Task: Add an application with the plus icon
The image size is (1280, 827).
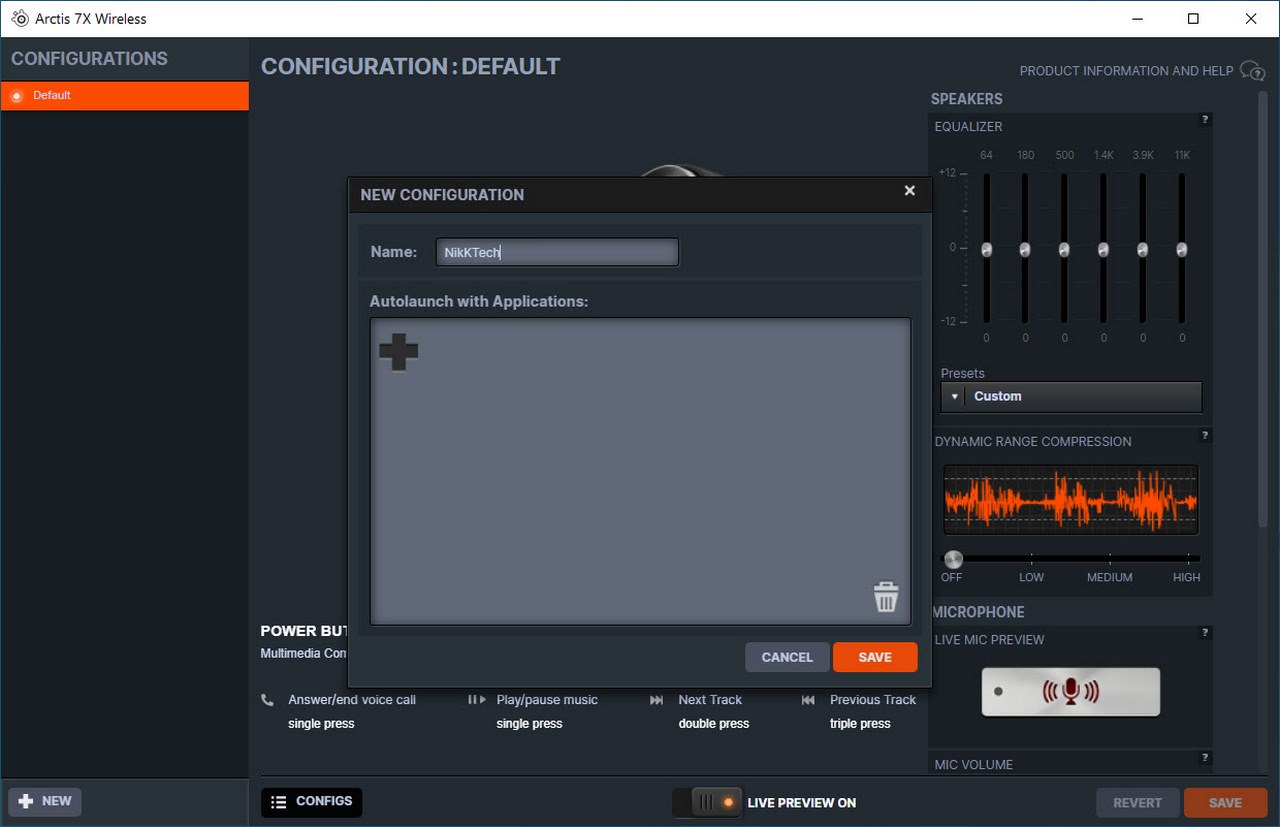Action: click(x=398, y=352)
